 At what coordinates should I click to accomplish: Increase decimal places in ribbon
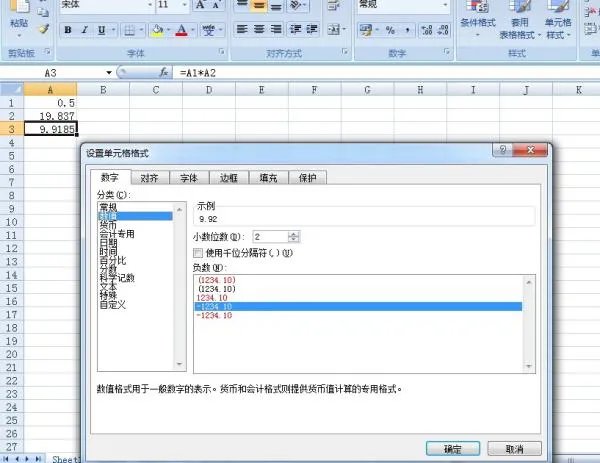pyautogui.click(x=427, y=30)
